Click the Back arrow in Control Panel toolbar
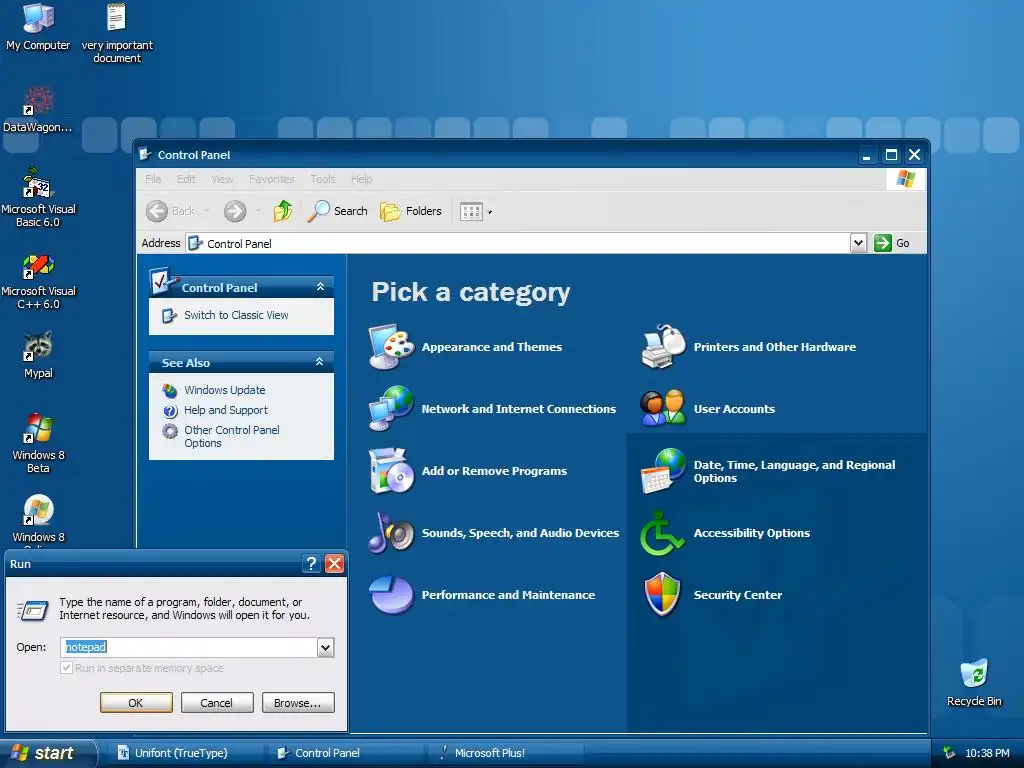 pyautogui.click(x=157, y=211)
